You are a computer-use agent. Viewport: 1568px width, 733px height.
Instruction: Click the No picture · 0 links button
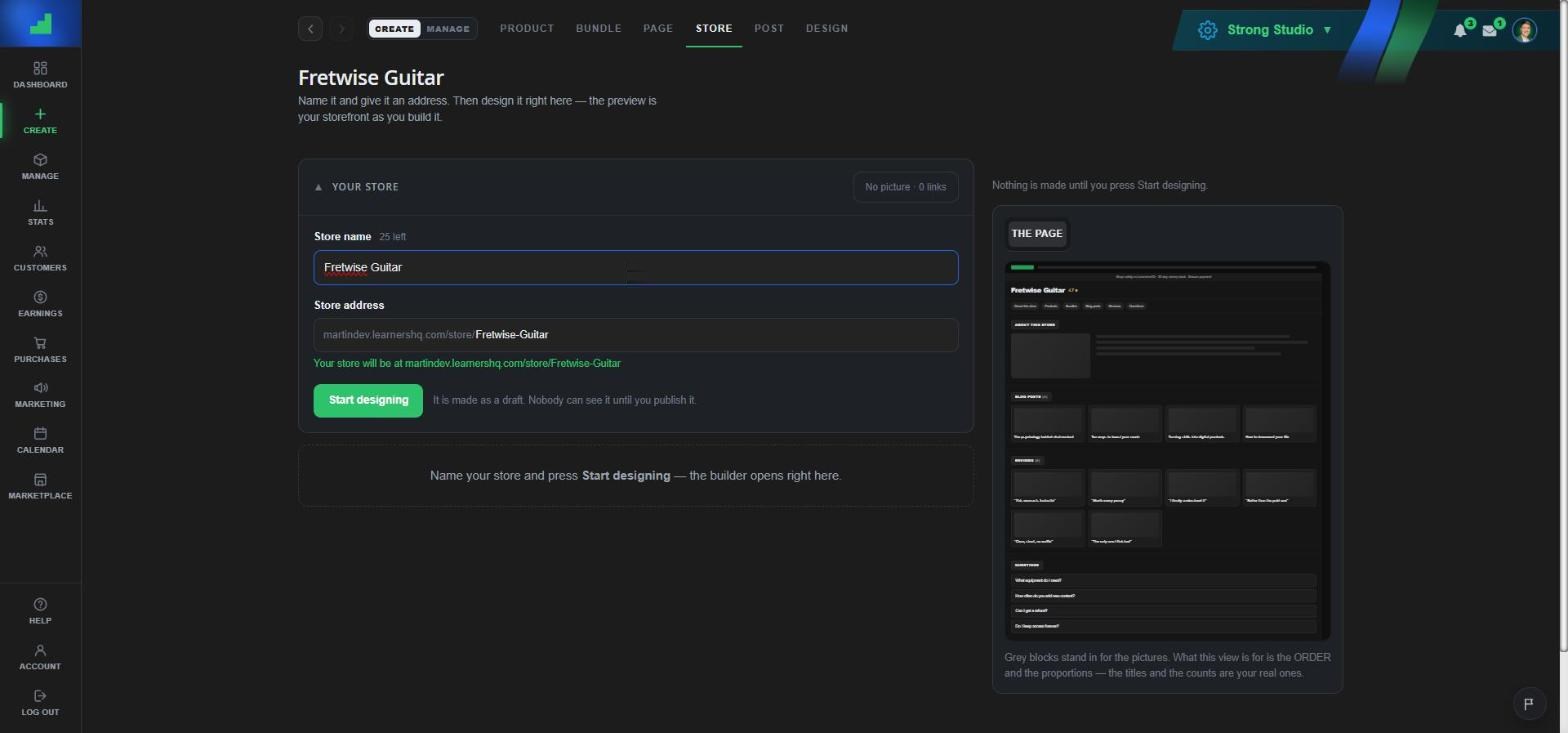click(906, 187)
